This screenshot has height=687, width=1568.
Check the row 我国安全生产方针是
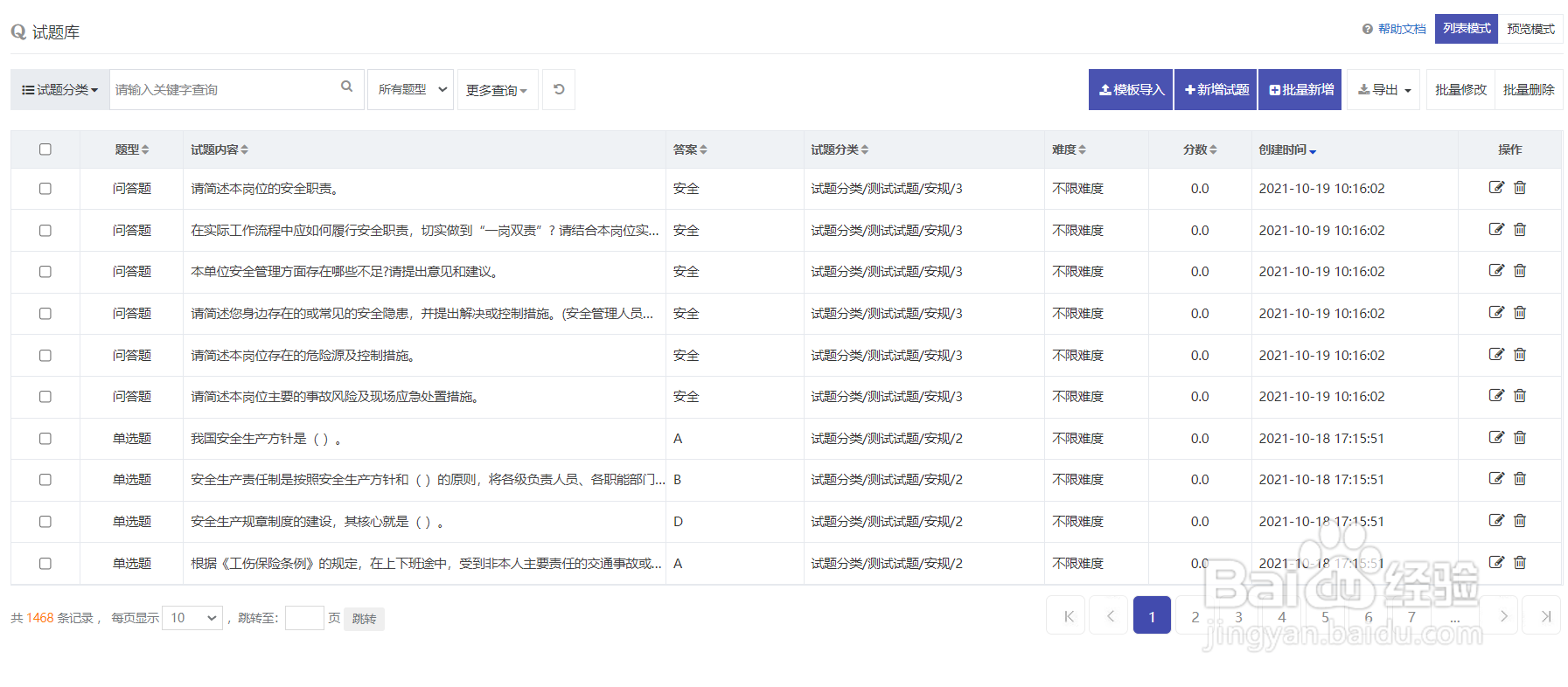[x=45, y=439]
